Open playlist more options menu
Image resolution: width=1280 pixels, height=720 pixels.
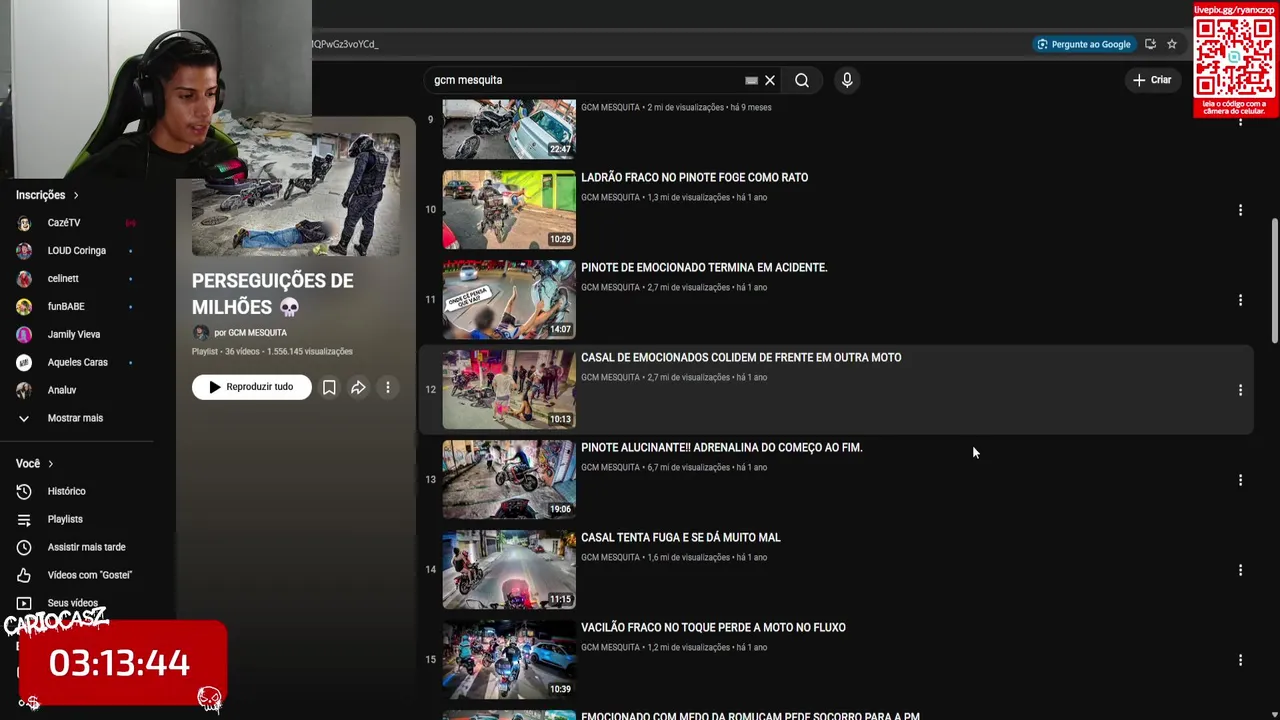pos(388,387)
